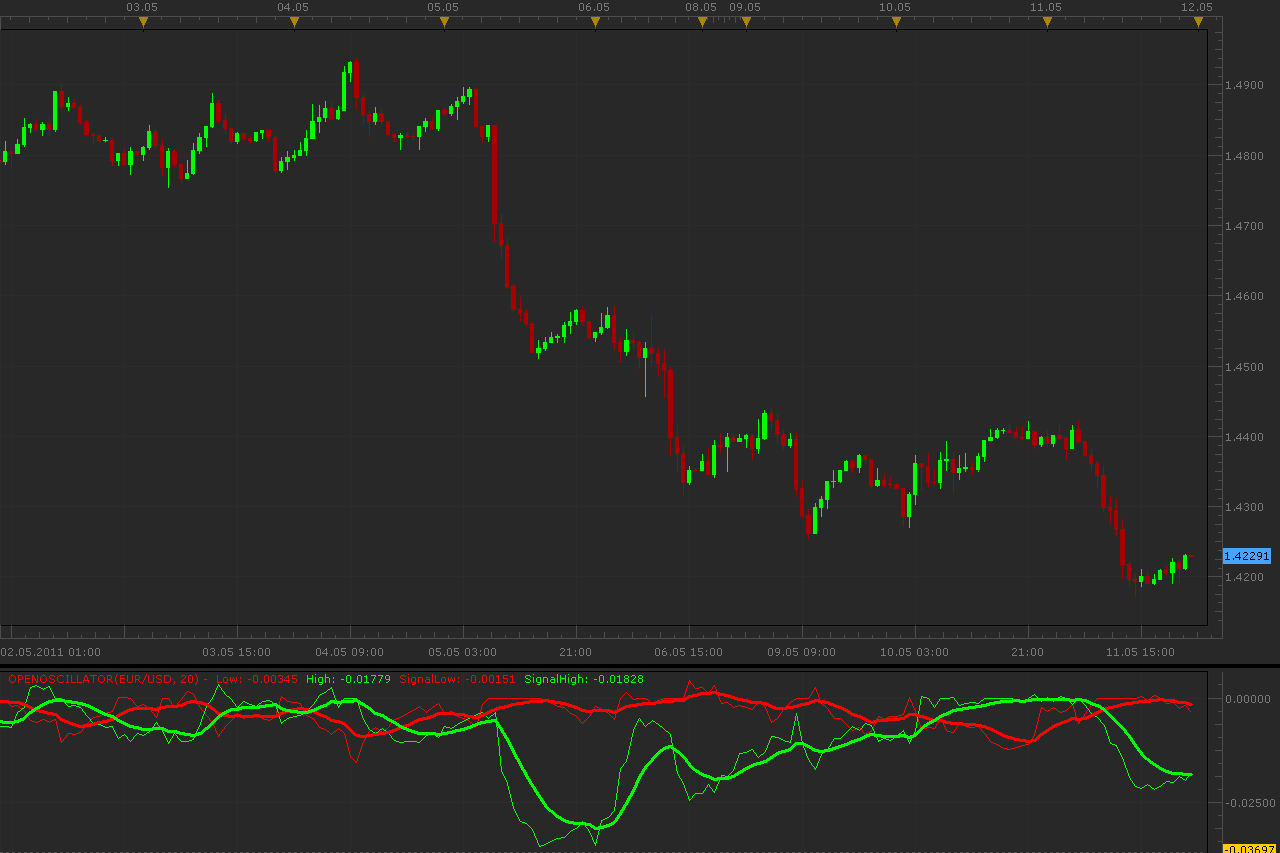Click the 0.00000 oscillator axis label

click(1247, 698)
